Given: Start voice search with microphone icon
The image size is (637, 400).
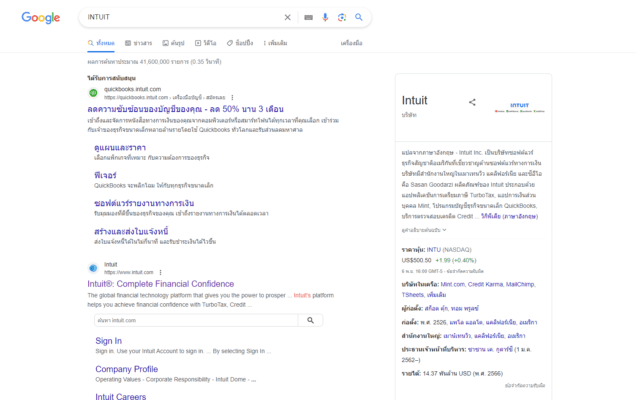Looking at the screenshot, I should click(325, 17).
